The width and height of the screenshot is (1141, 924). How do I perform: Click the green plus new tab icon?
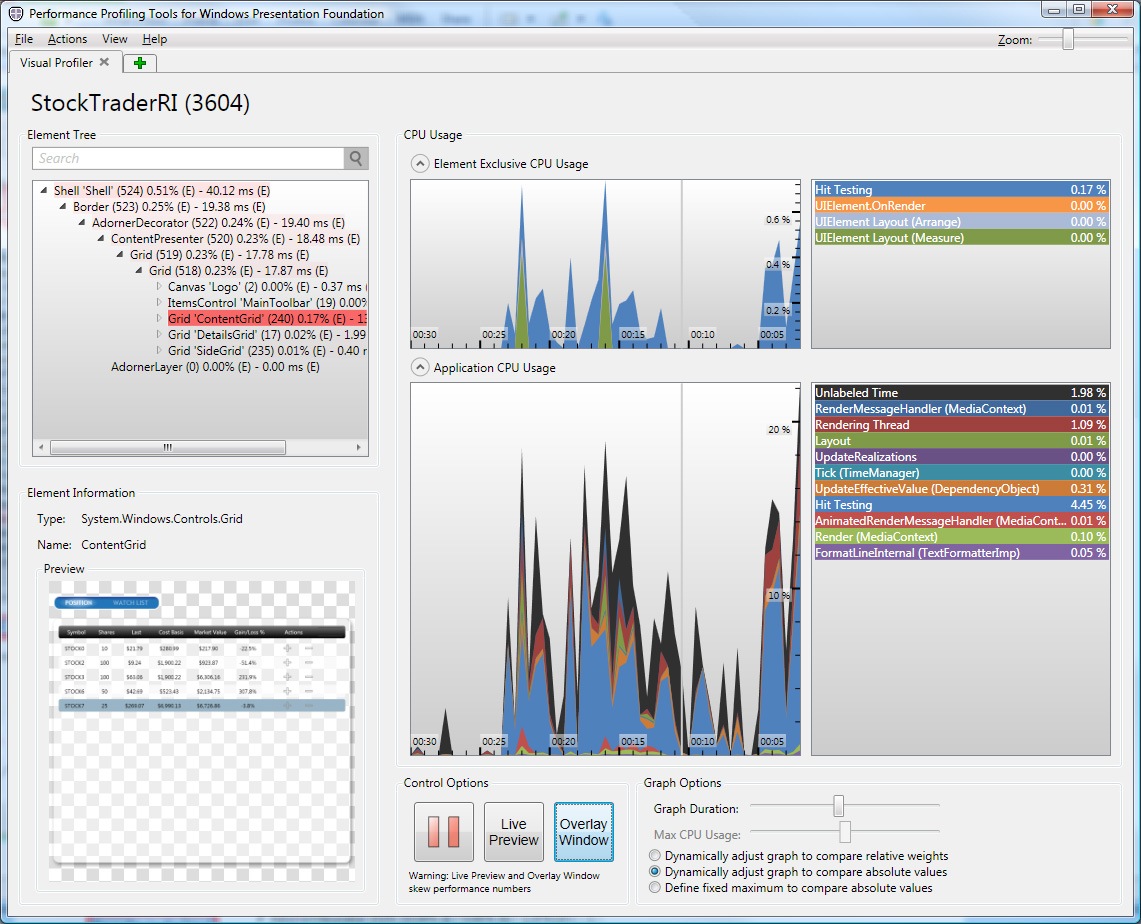140,63
